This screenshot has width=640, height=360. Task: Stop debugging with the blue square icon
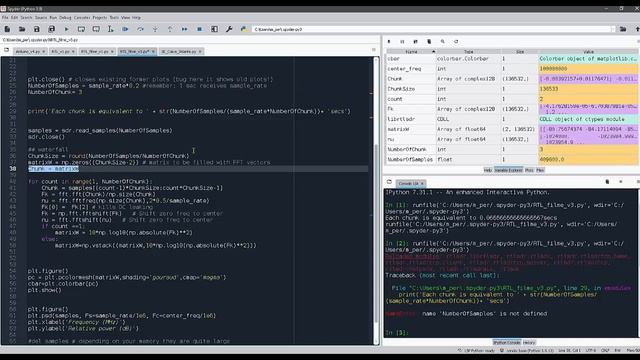pos(199,29)
